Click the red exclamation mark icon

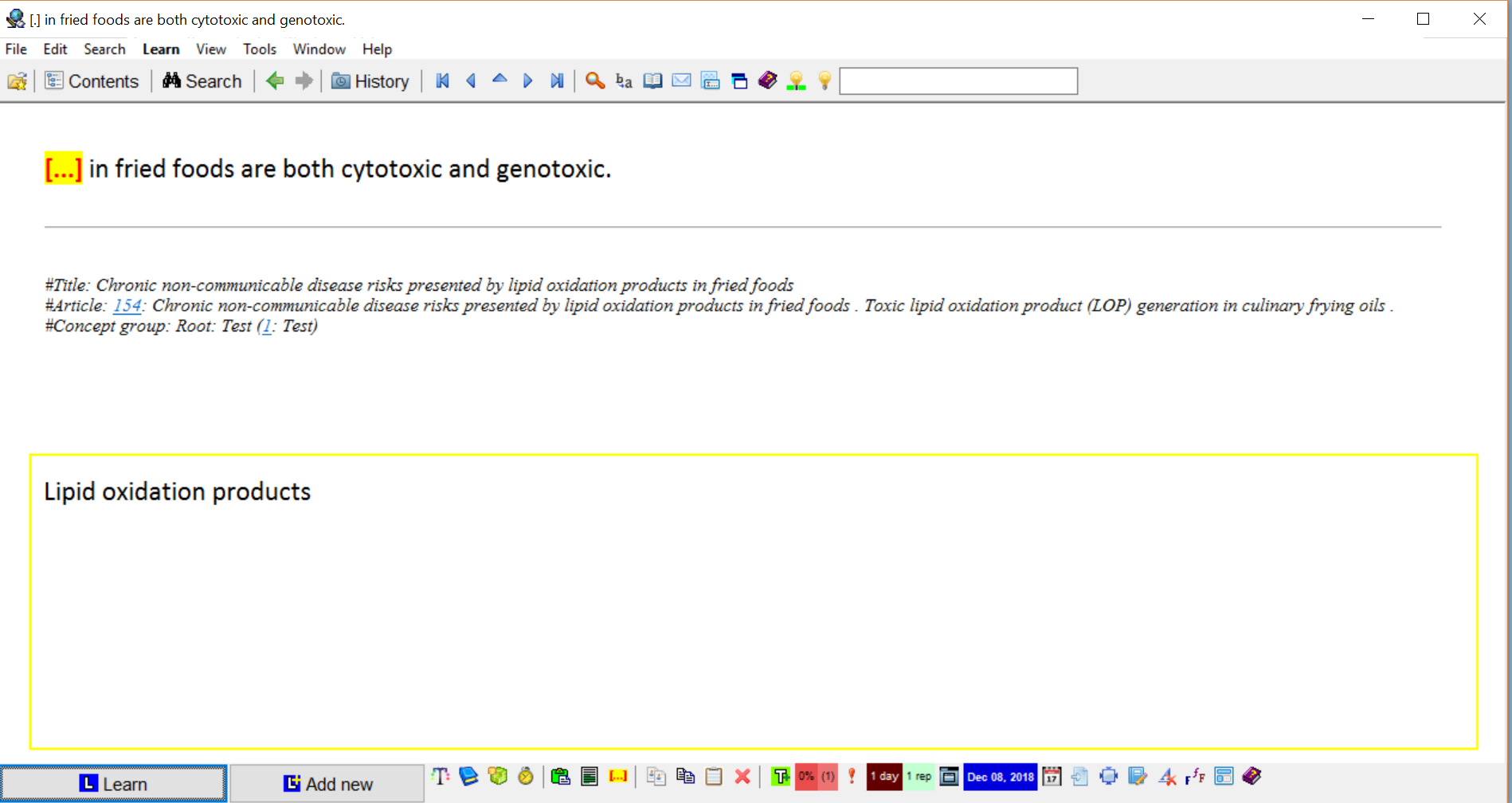(852, 776)
